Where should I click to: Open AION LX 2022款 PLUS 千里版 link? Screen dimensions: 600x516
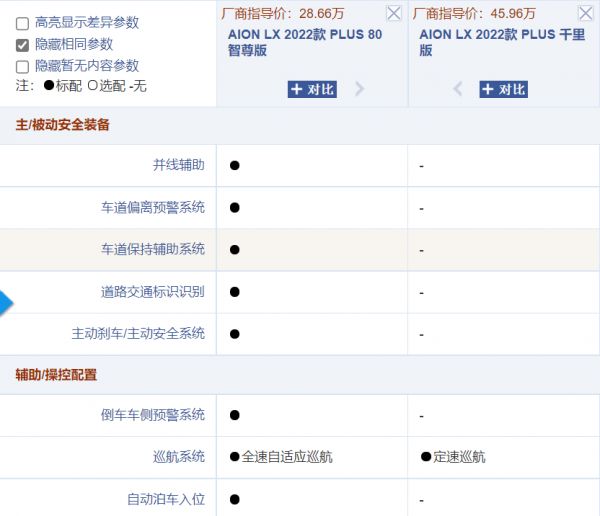(502, 42)
